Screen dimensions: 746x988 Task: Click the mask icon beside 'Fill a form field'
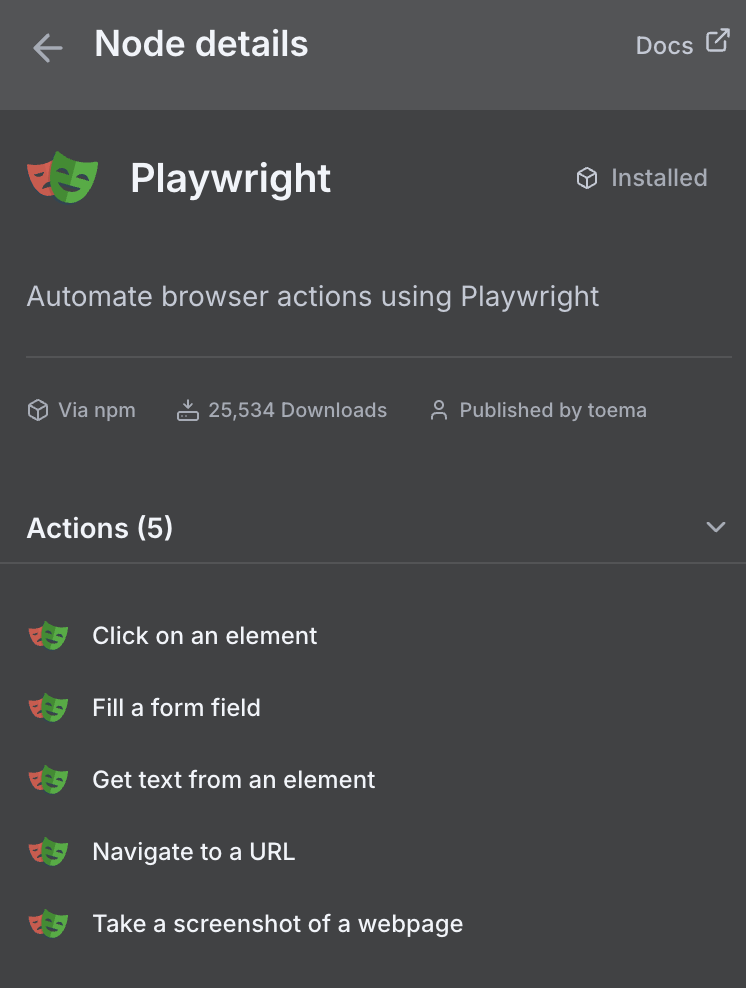[x=48, y=707]
